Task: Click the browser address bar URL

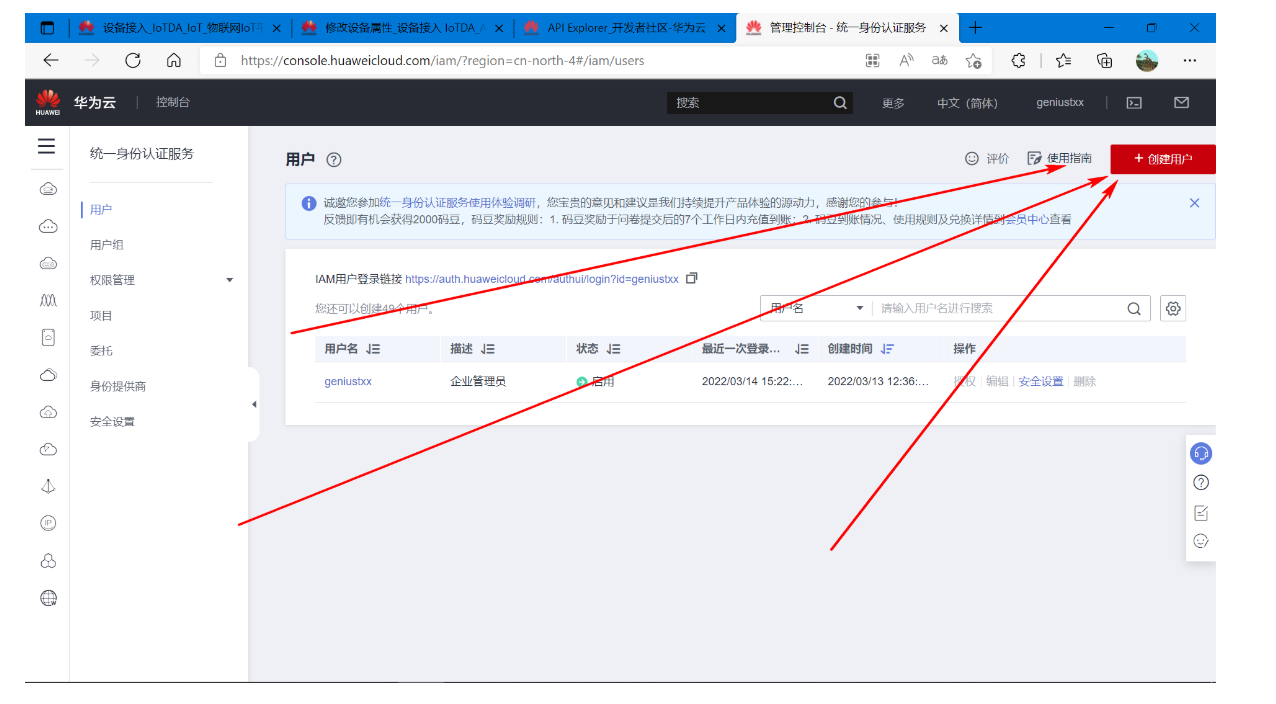Action: tap(442, 61)
